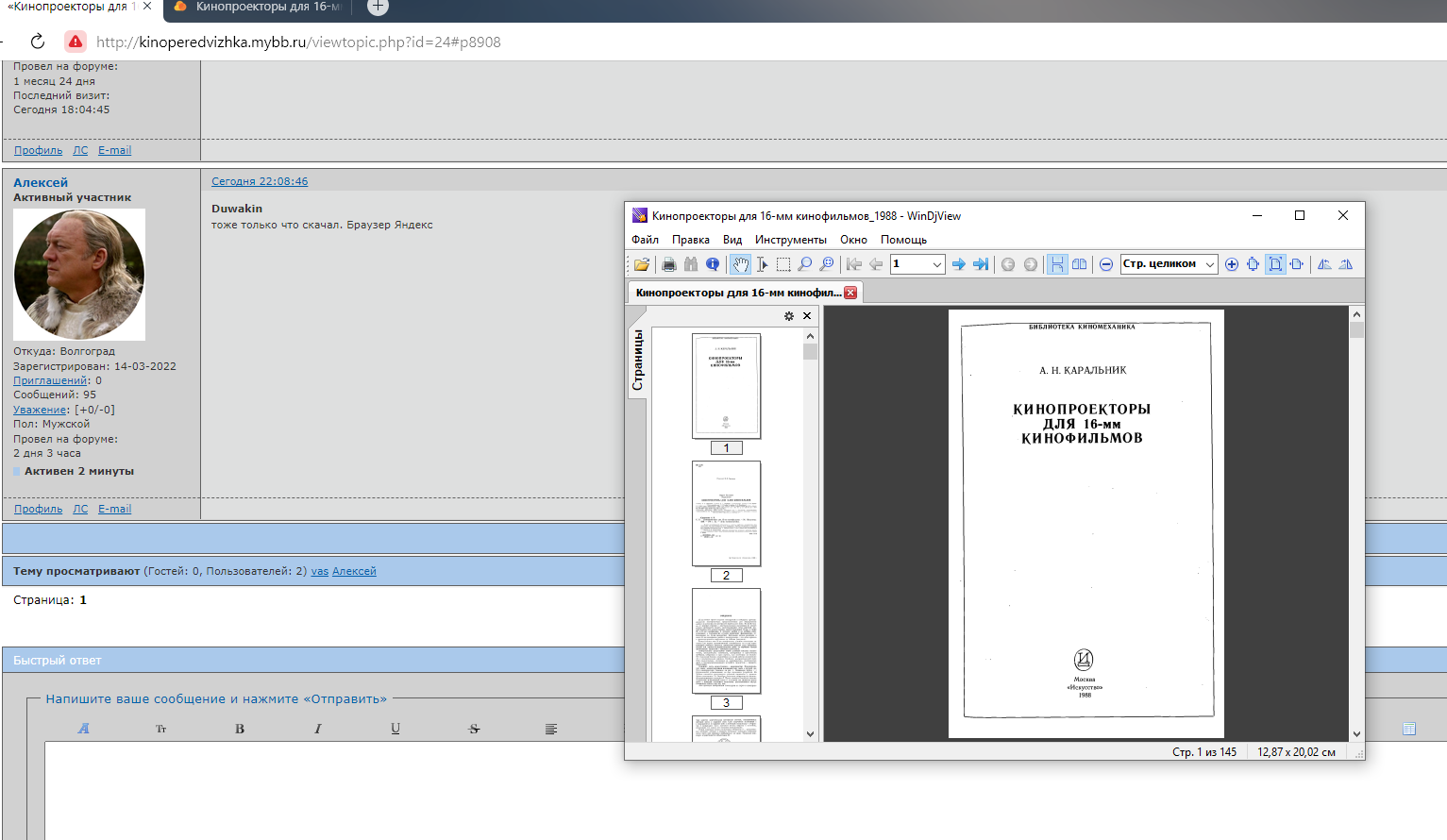Click the grey navigate-back round button
1447x840 pixels.
tap(1008, 264)
